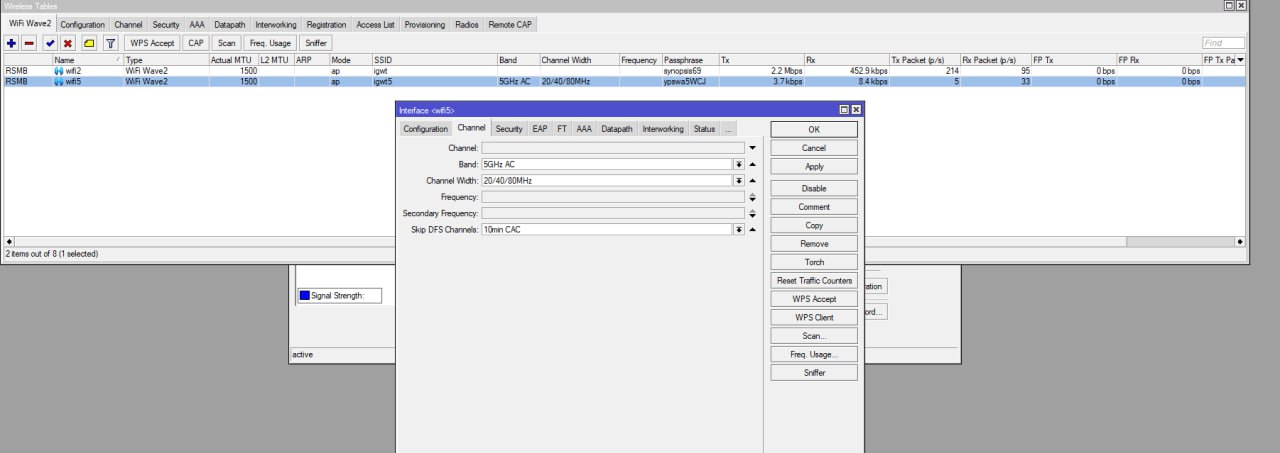Open the FT tab in dialog
Image resolution: width=1280 pixels, height=453 pixels.
562,129
